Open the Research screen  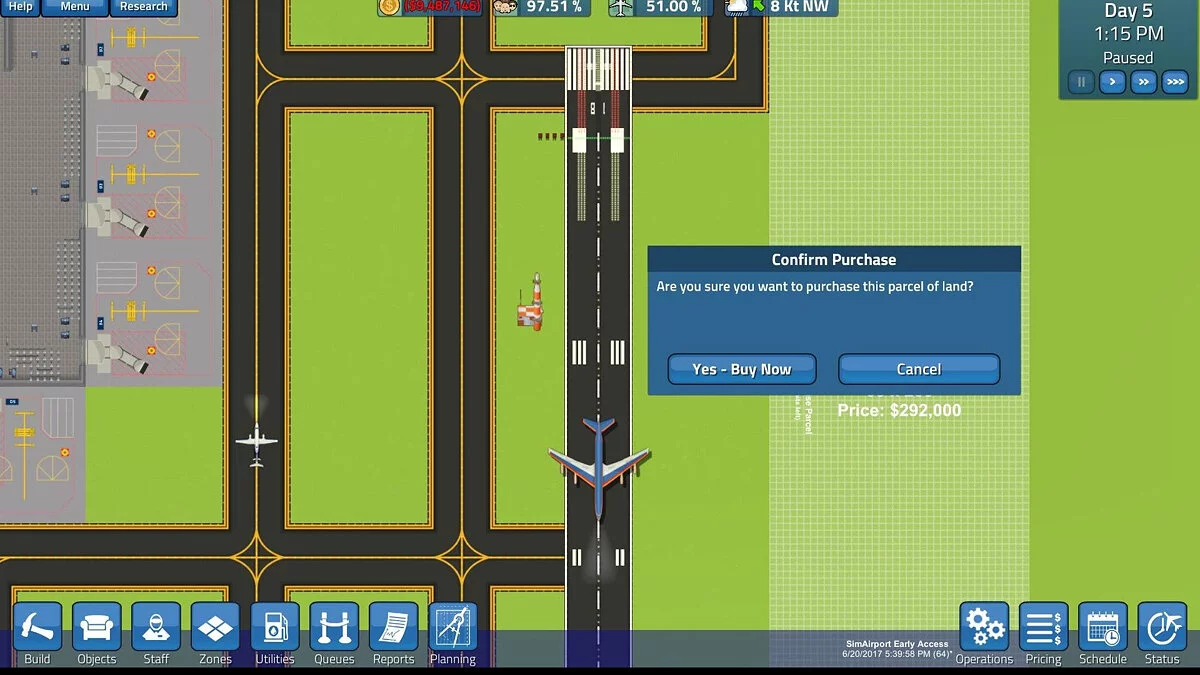[143, 6]
